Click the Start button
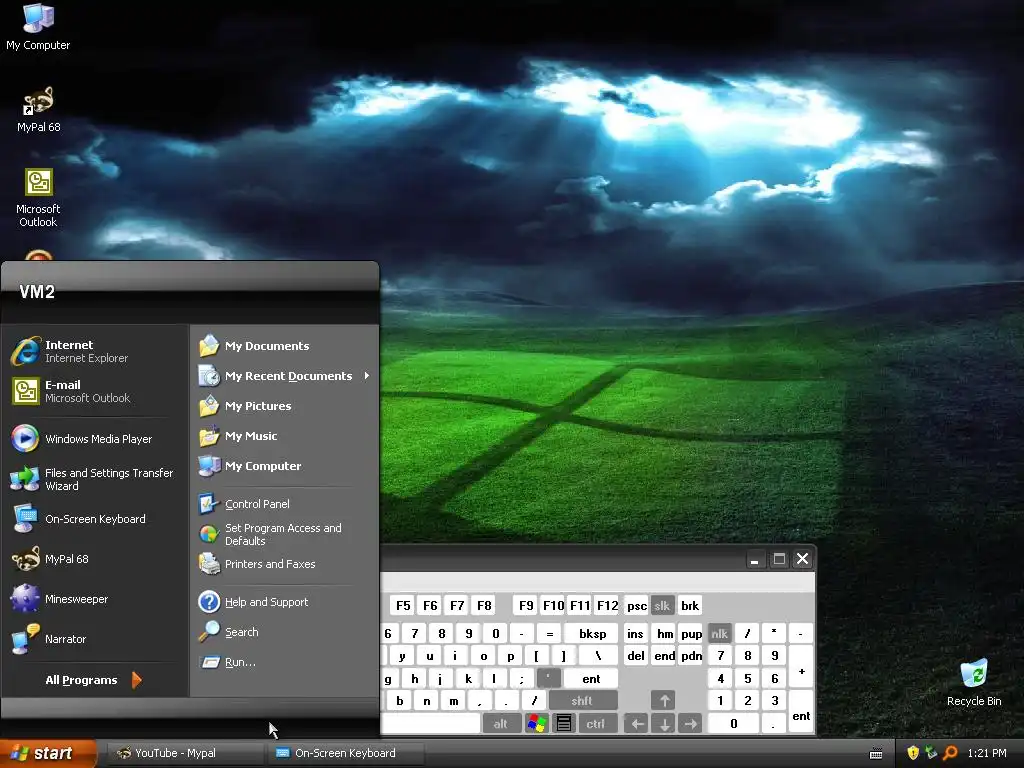 coord(47,753)
